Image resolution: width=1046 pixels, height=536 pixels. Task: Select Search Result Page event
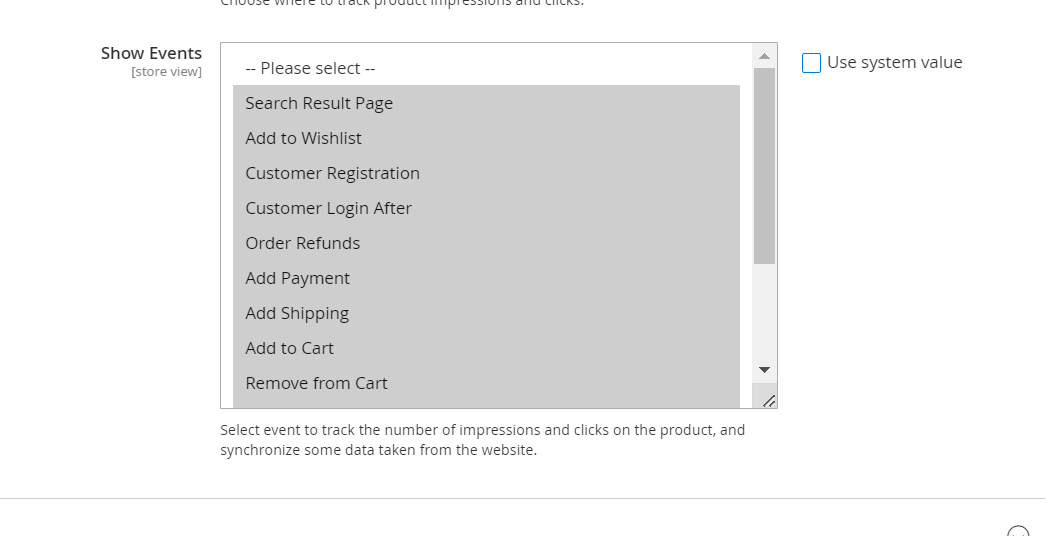coord(319,103)
